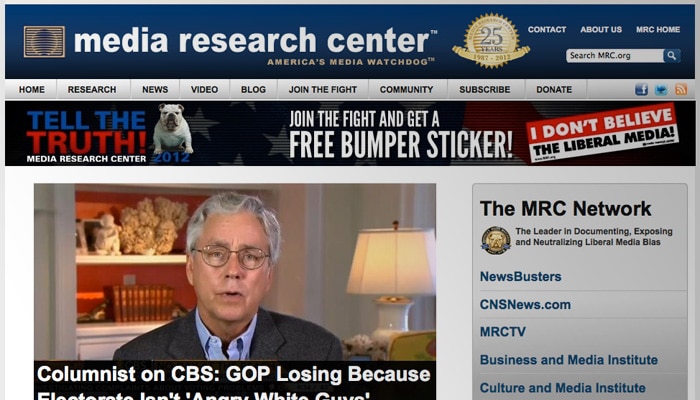Click the gold 25 Years anniversary seal
The image size is (700, 400).
coord(491,41)
